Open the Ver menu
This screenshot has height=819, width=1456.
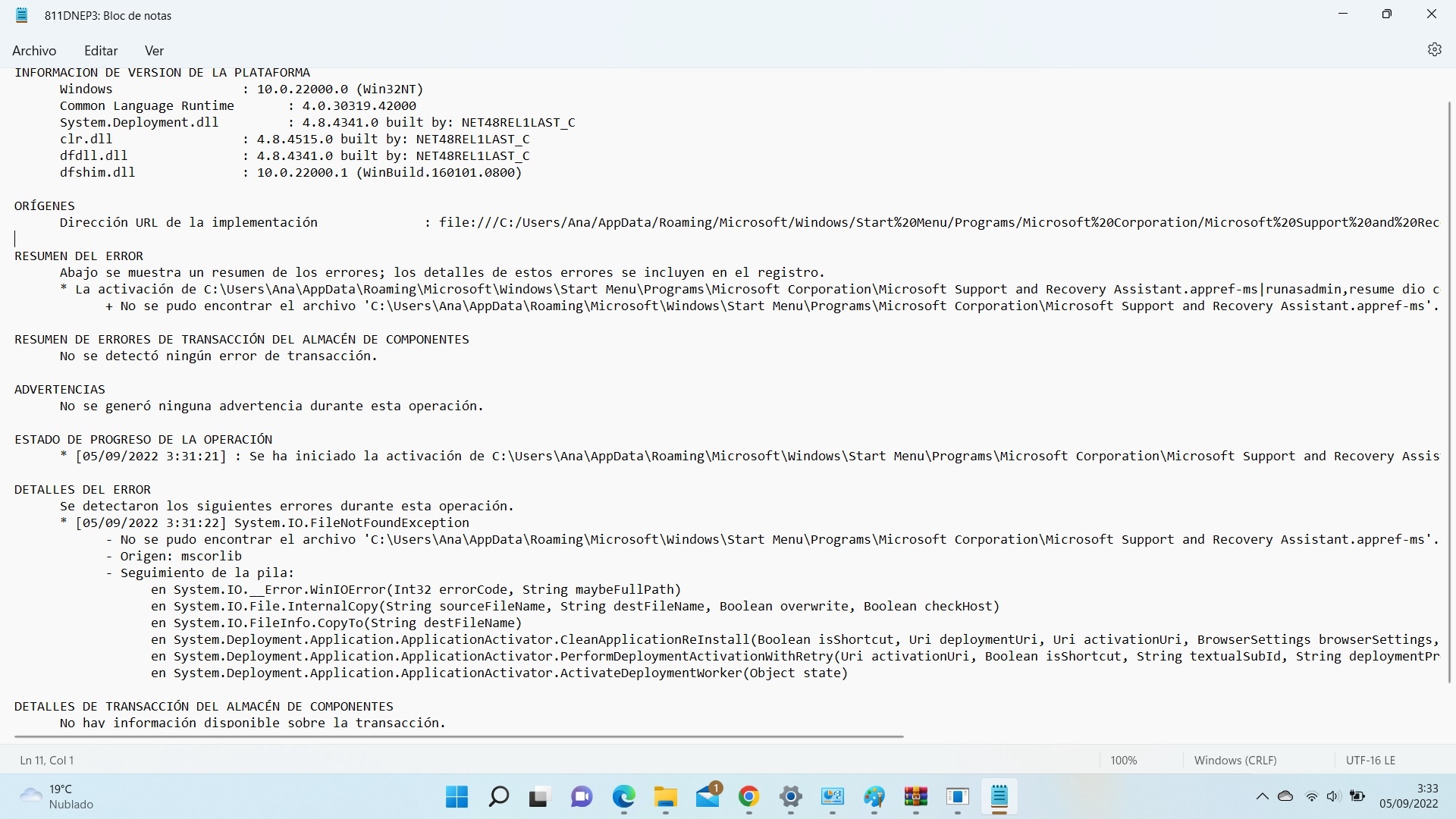click(x=154, y=51)
